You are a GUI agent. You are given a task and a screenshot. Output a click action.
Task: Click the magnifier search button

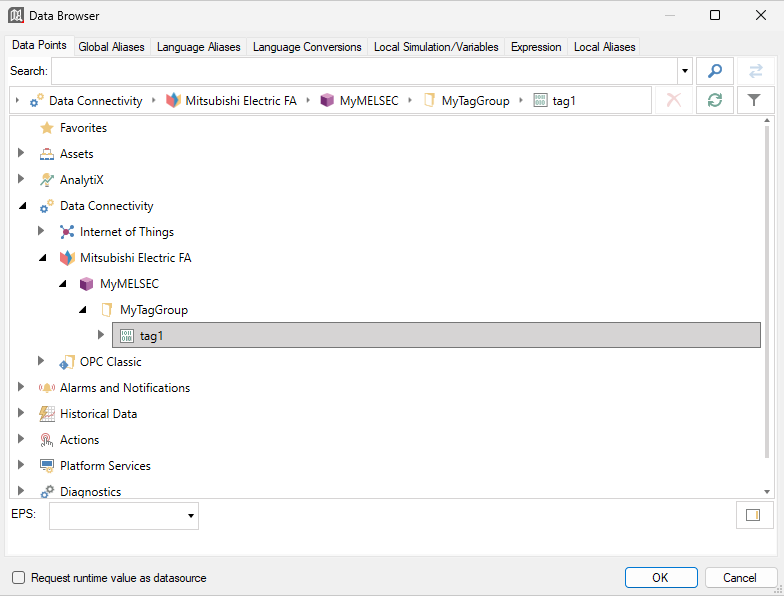click(714, 71)
